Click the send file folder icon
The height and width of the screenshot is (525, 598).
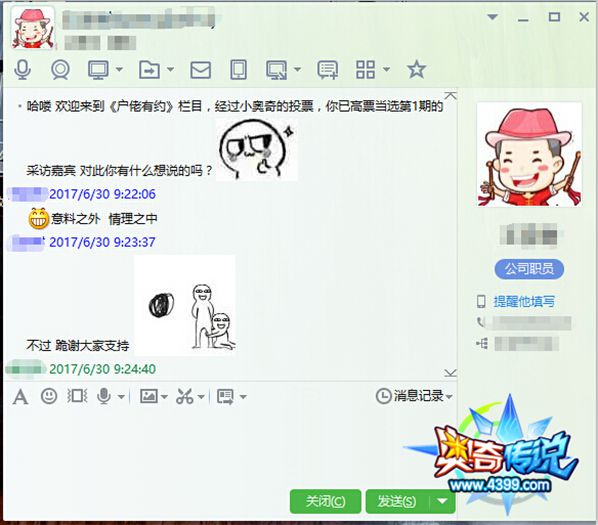(x=149, y=70)
